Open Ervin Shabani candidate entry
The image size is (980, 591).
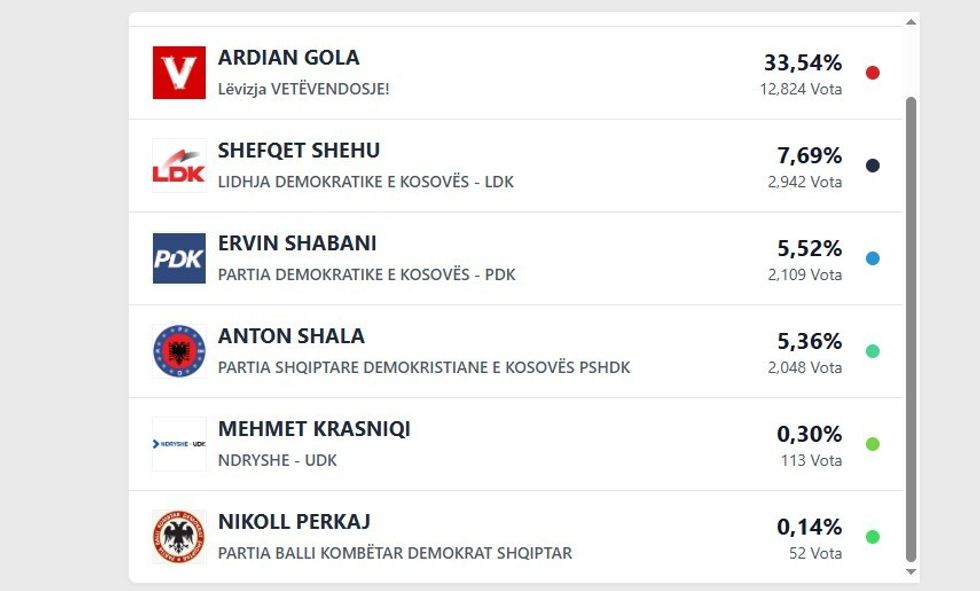[x=297, y=244]
